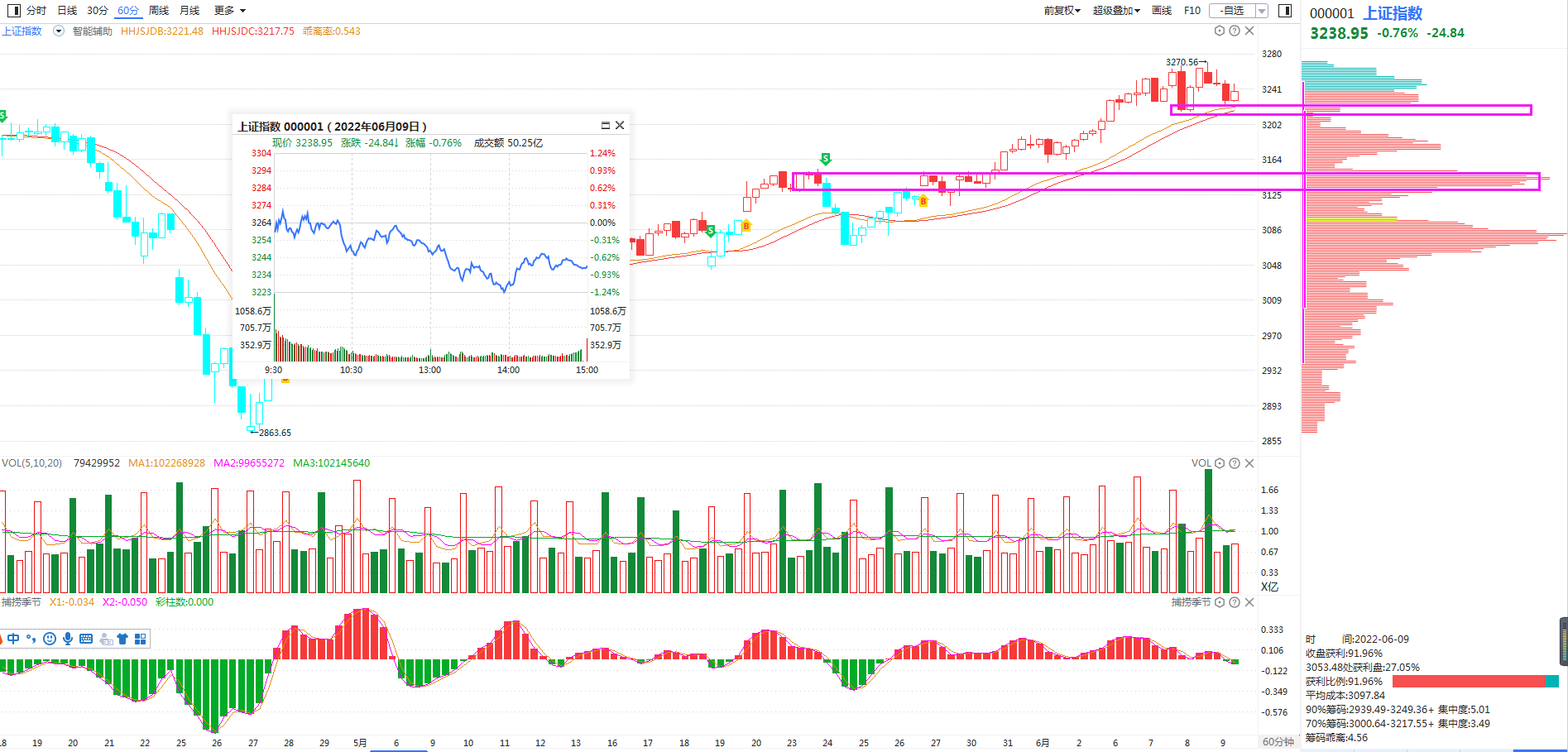Click the MA3:102145640 volume value
The width and height of the screenshot is (1568, 752).
(332, 463)
